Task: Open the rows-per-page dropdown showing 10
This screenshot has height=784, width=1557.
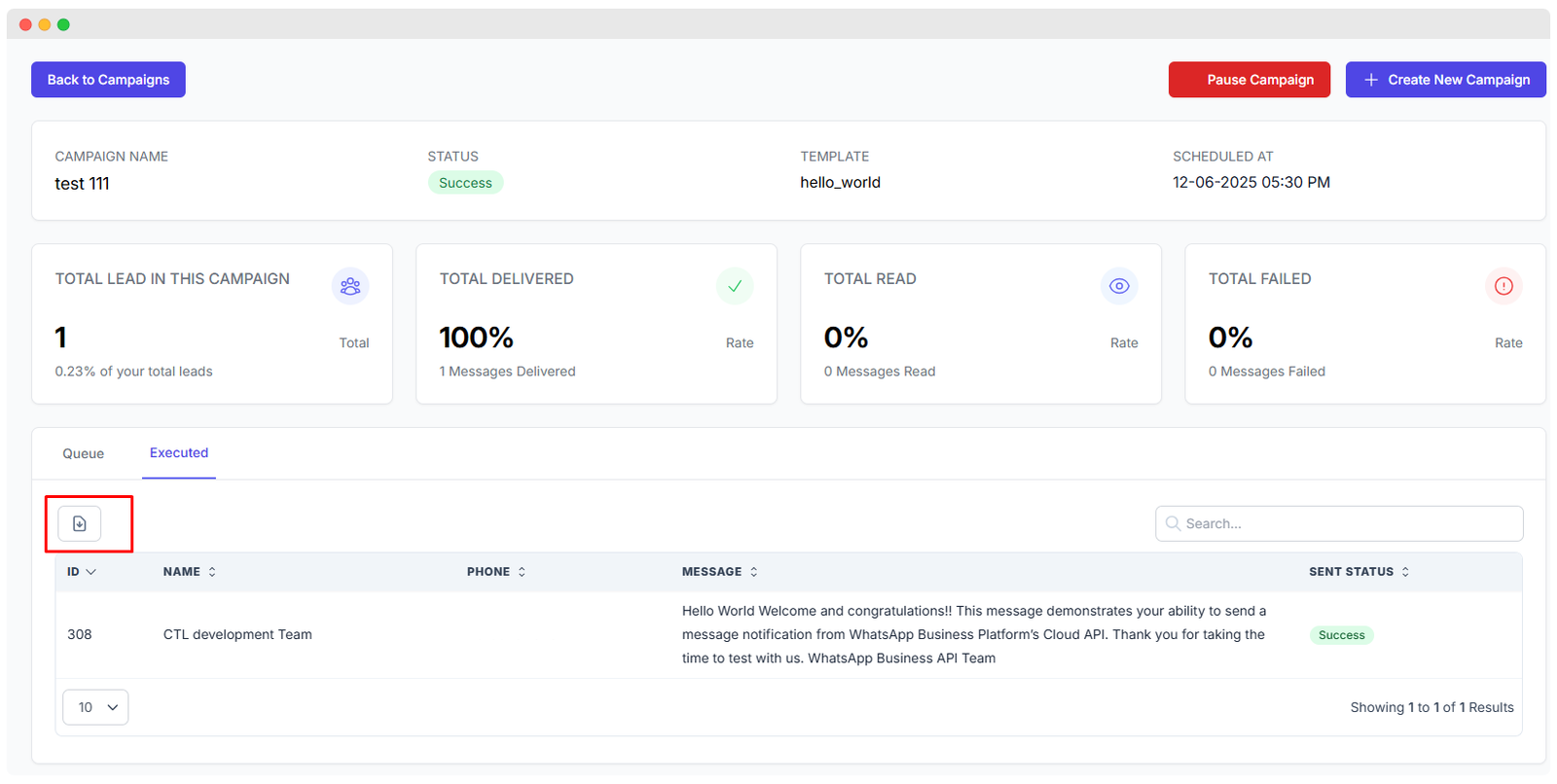Action: click(x=95, y=707)
